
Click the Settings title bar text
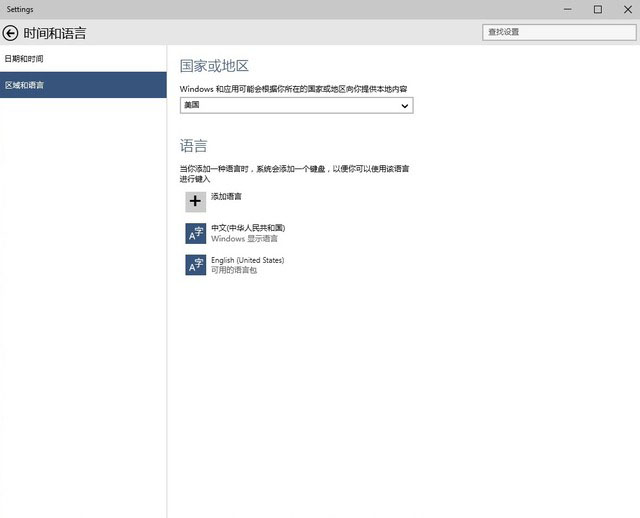[x=20, y=9]
